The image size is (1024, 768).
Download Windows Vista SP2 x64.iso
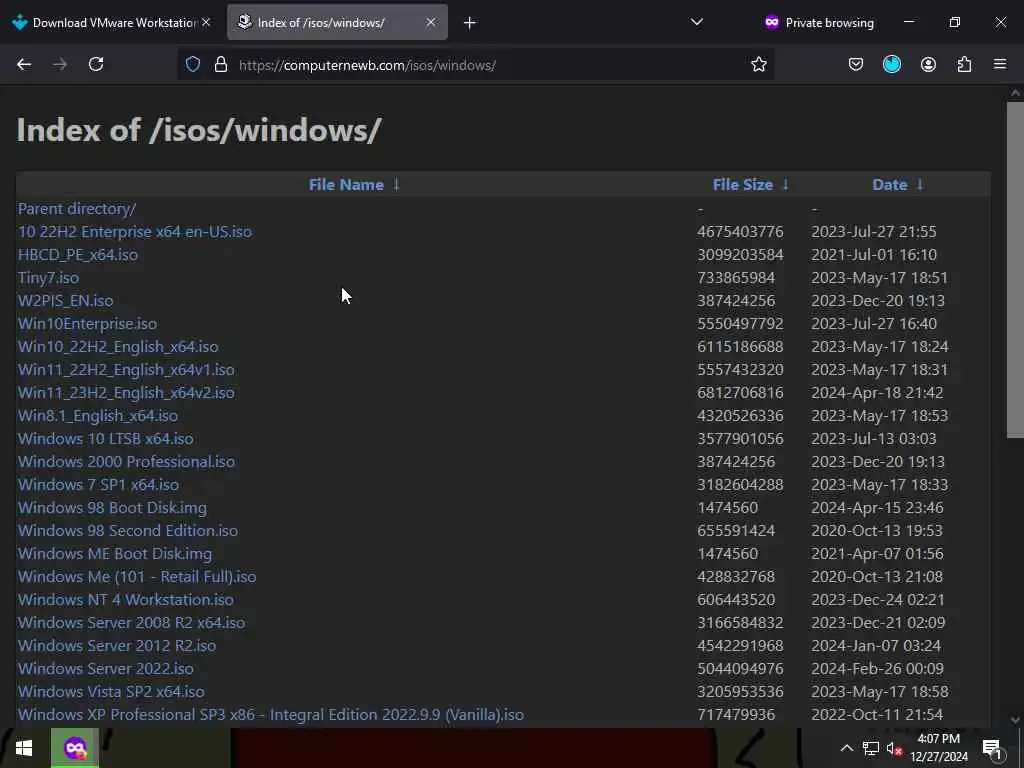pos(111,692)
